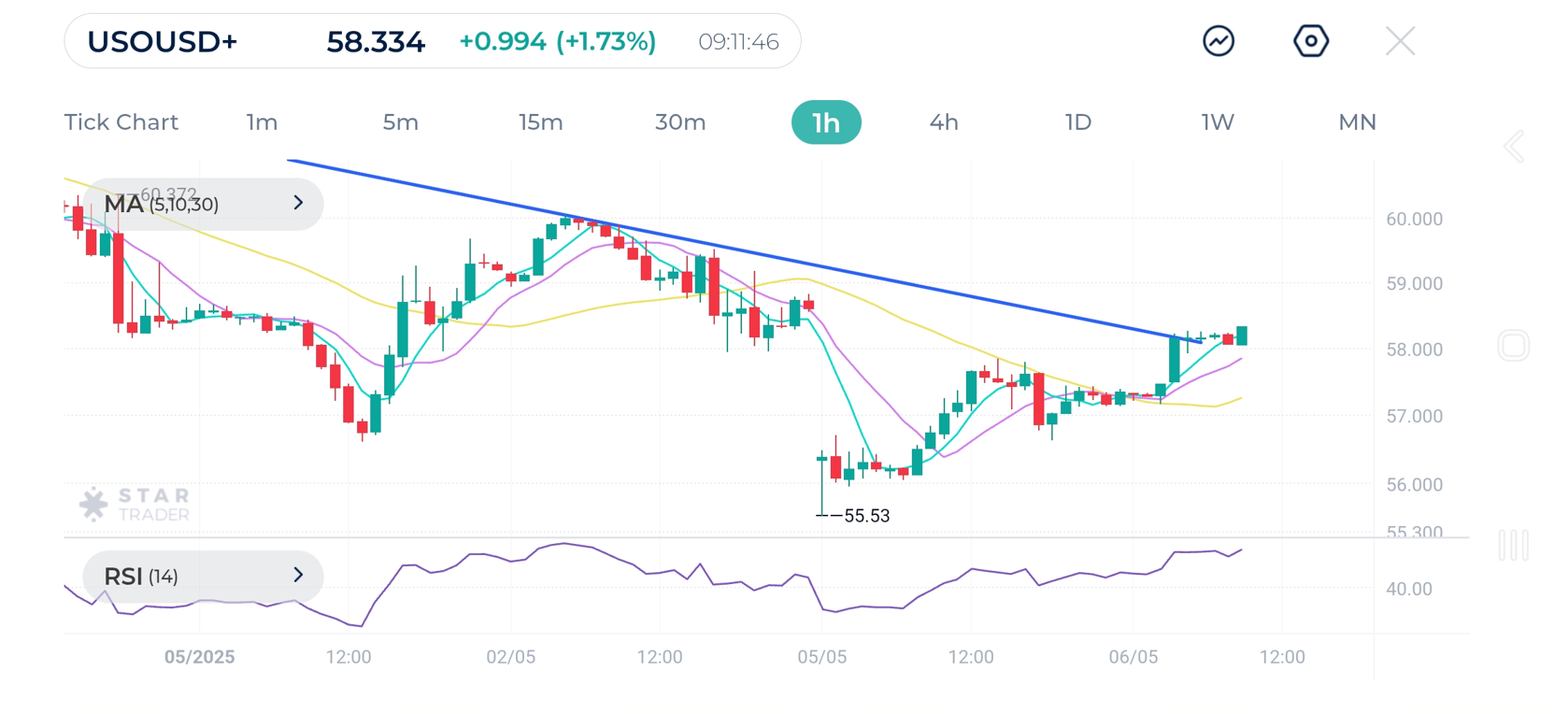Click the USOUSD+ symbol name
1568x714 pixels.
tap(163, 42)
